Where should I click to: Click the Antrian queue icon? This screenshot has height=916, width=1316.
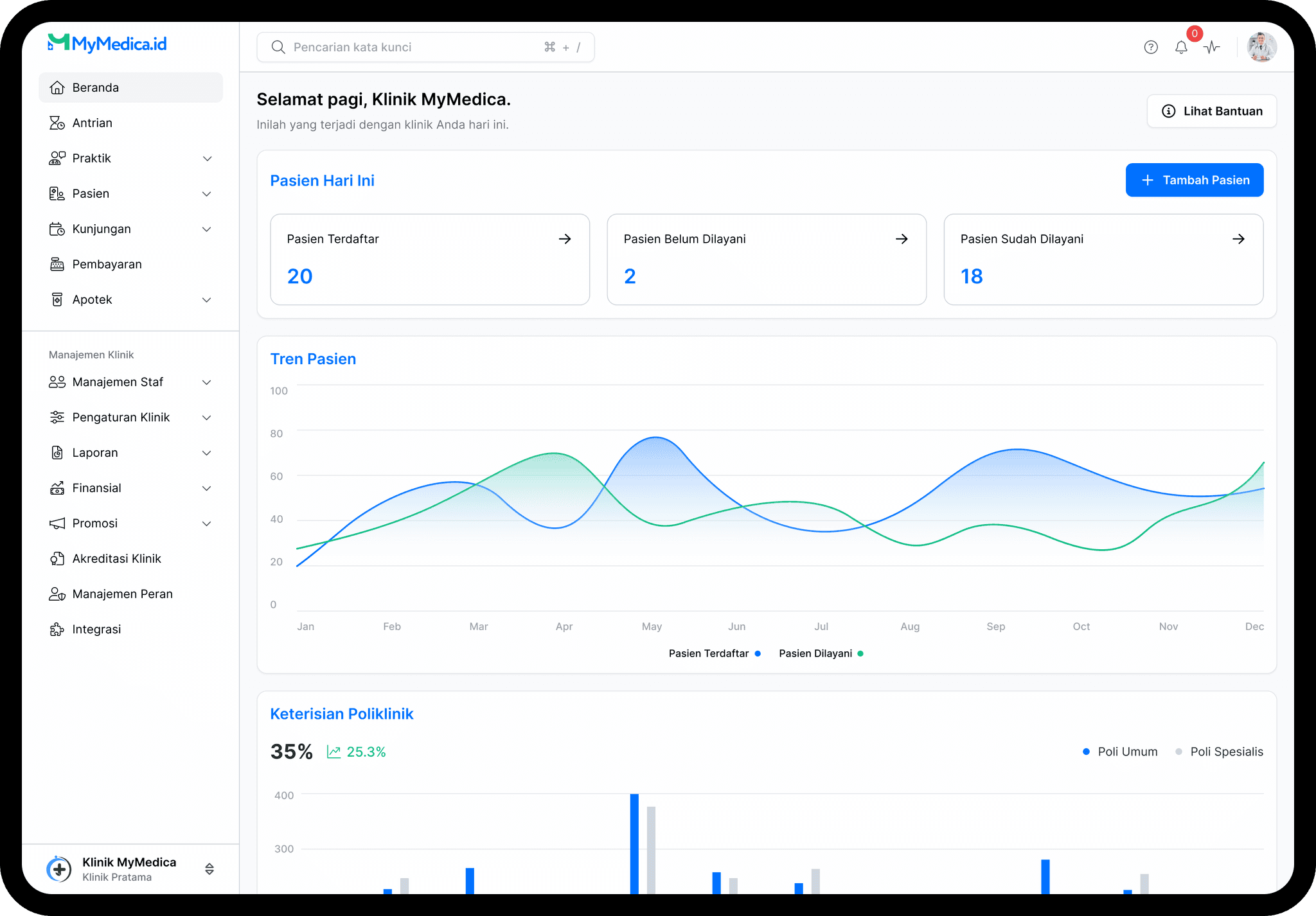click(57, 123)
